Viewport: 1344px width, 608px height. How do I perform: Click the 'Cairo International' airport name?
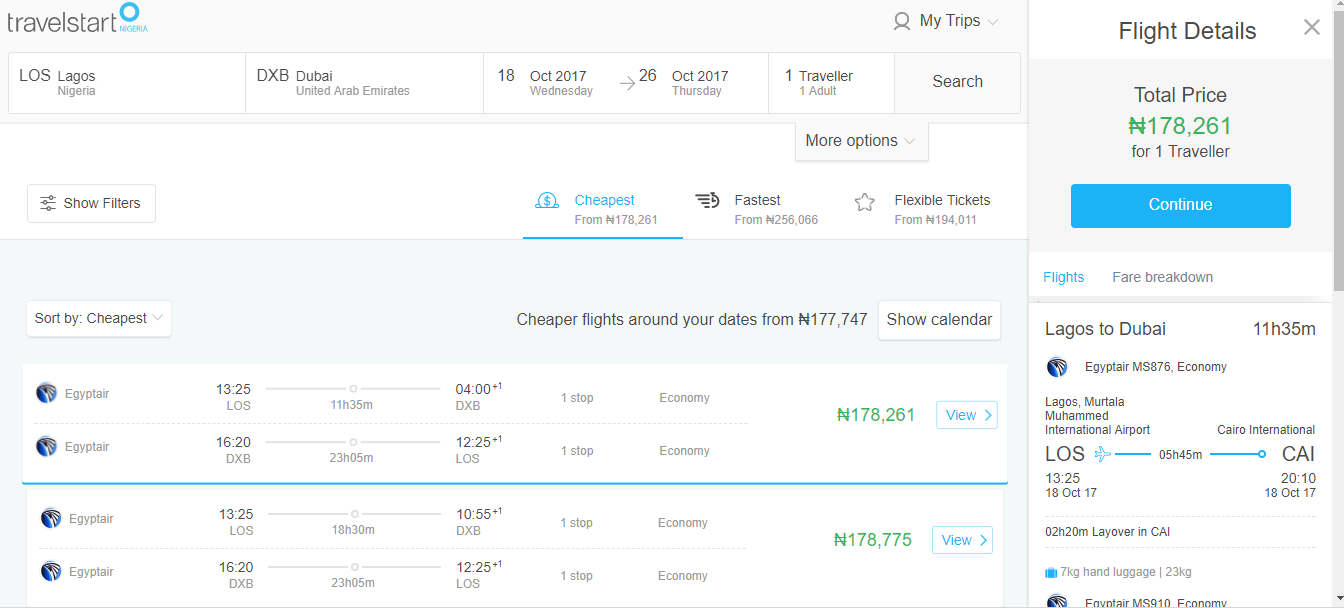[x=1266, y=430]
